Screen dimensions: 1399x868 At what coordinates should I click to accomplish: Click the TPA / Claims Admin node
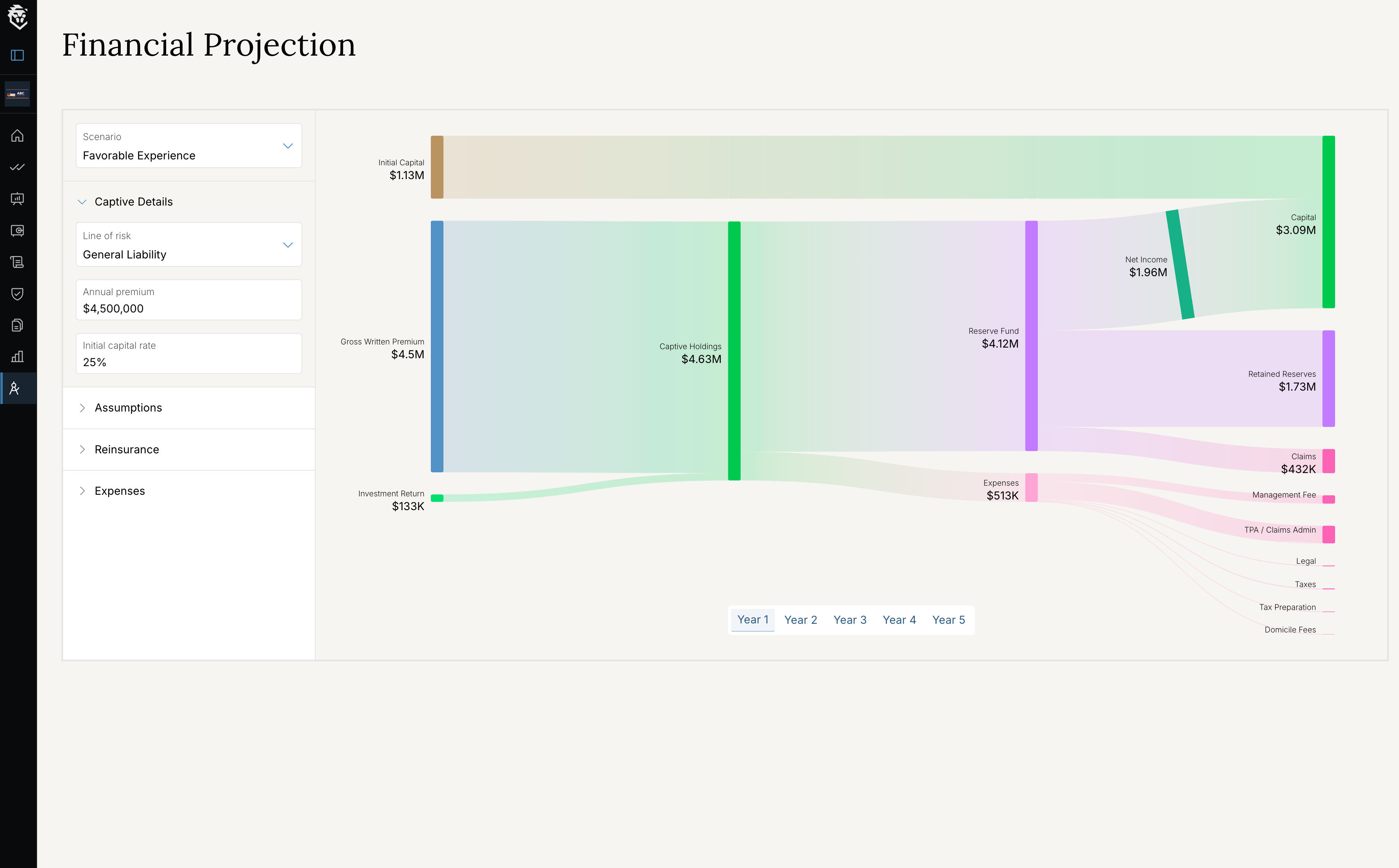pyautogui.click(x=1328, y=535)
